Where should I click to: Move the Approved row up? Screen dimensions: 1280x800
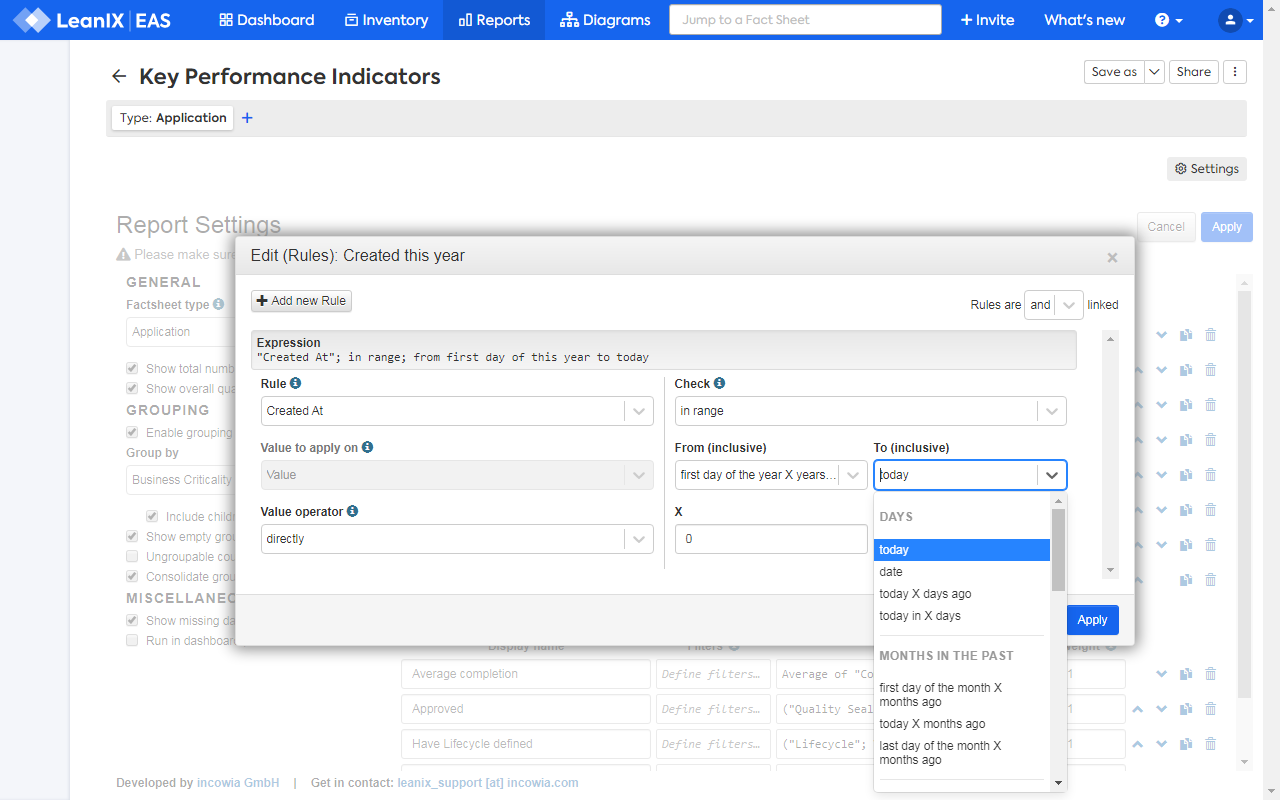coord(1138,709)
